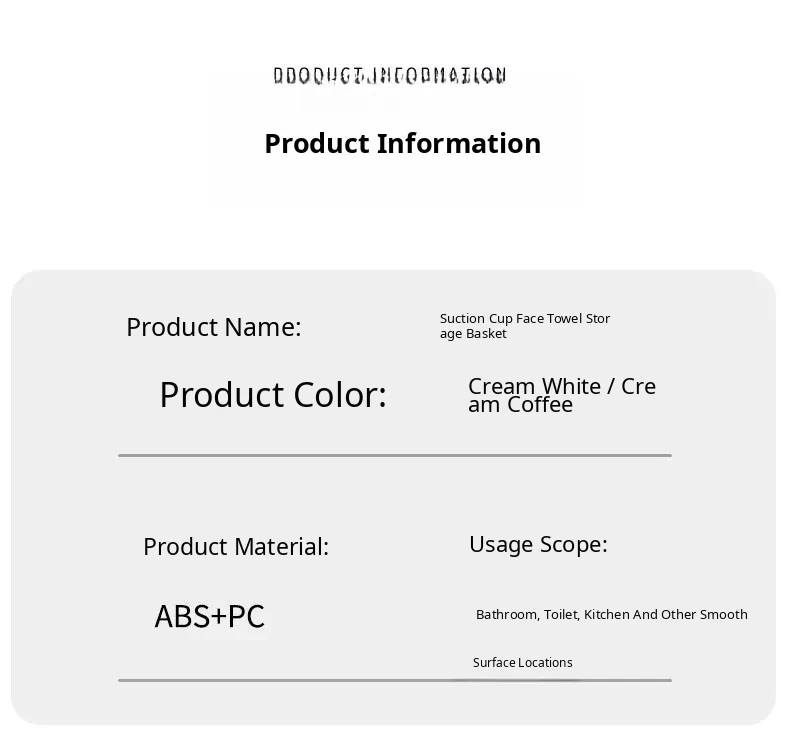Viewport: 790px width, 729px height.
Task: Select the "Product Material:" label
Action: click(x=235, y=547)
